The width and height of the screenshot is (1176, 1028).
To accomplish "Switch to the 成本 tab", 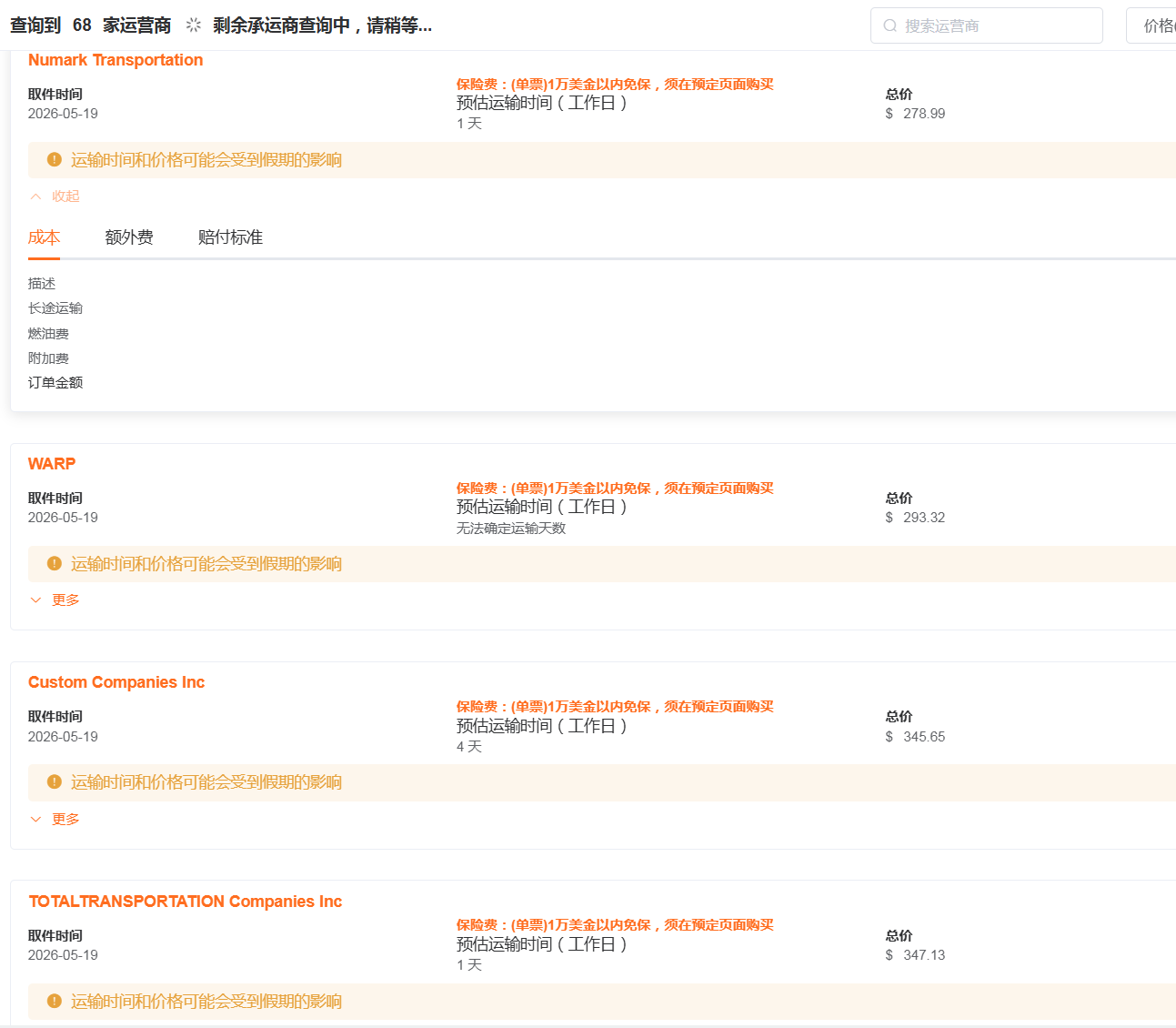I will (x=44, y=237).
